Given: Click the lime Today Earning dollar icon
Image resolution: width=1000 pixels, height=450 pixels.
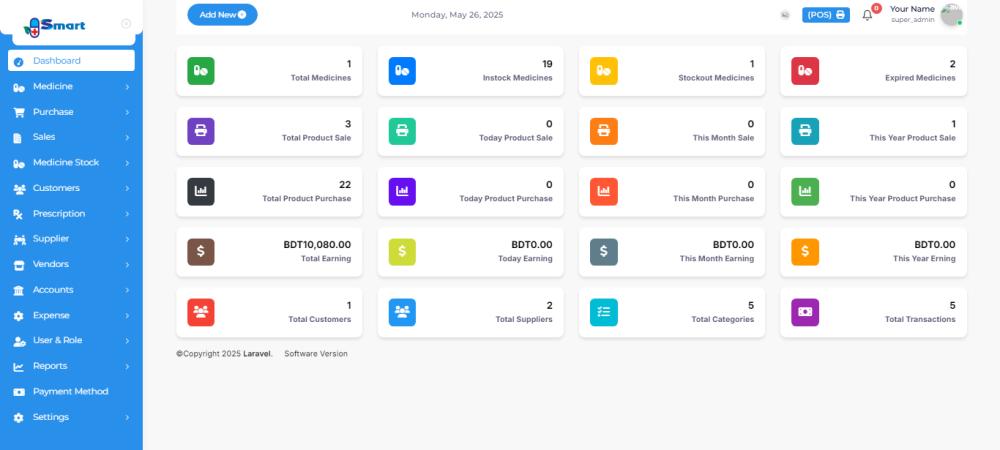Looking at the screenshot, I should pyautogui.click(x=402, y=252).
